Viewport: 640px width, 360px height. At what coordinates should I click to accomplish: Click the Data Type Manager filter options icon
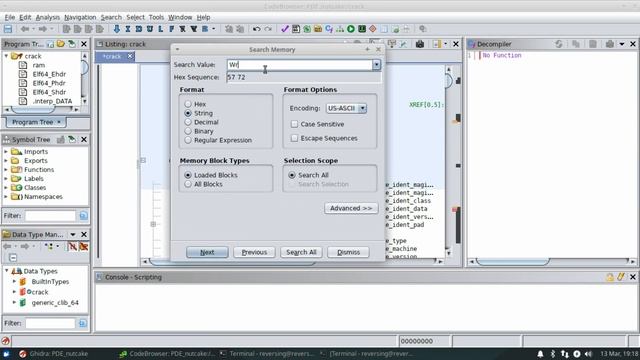[x=82, y=323]
